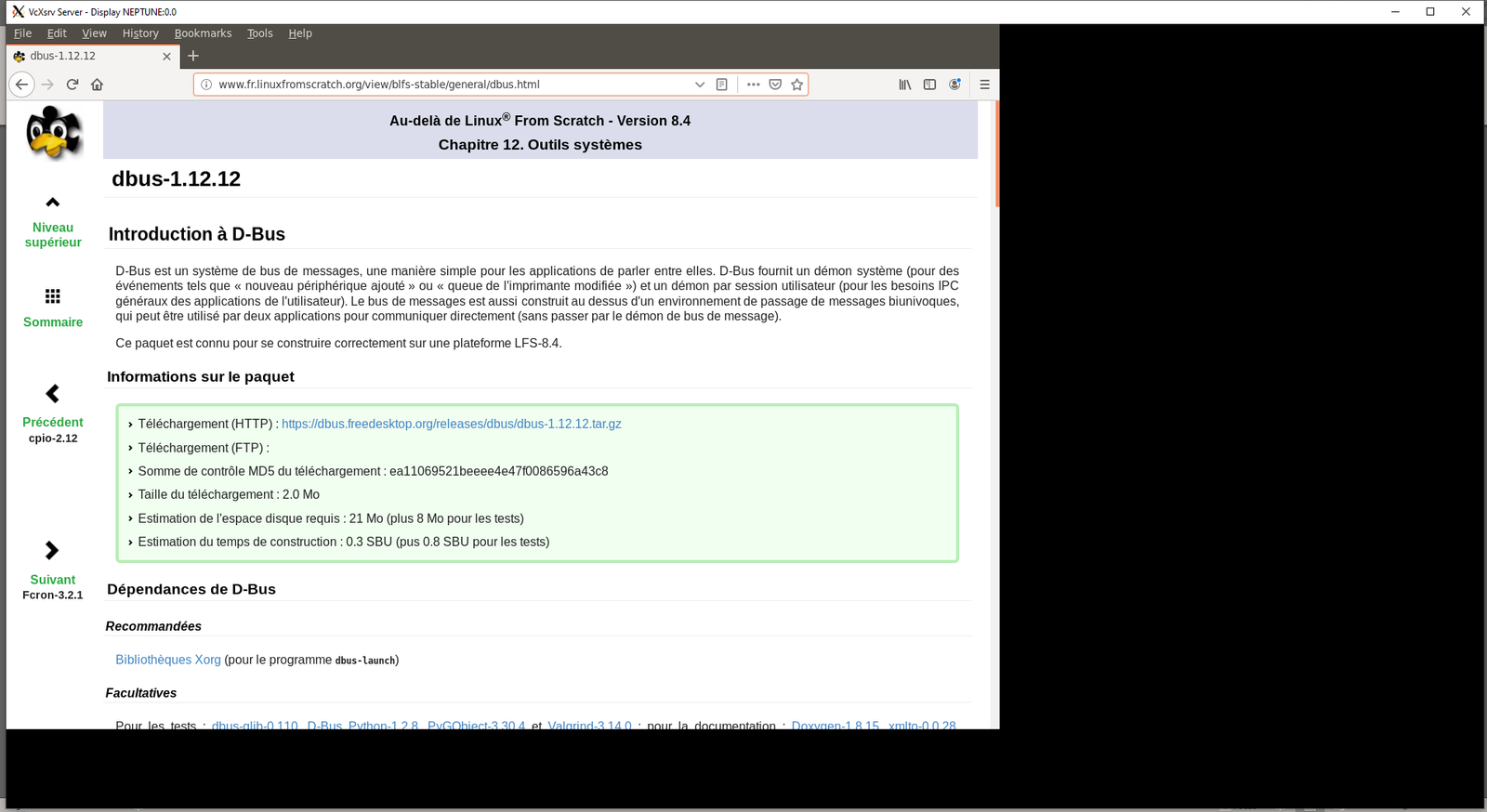Image resolution: width=1487 pixels, height=812 pixels.
Task: Open the Sommaire link
Action: pyautogui.click(x=53, y=322)
